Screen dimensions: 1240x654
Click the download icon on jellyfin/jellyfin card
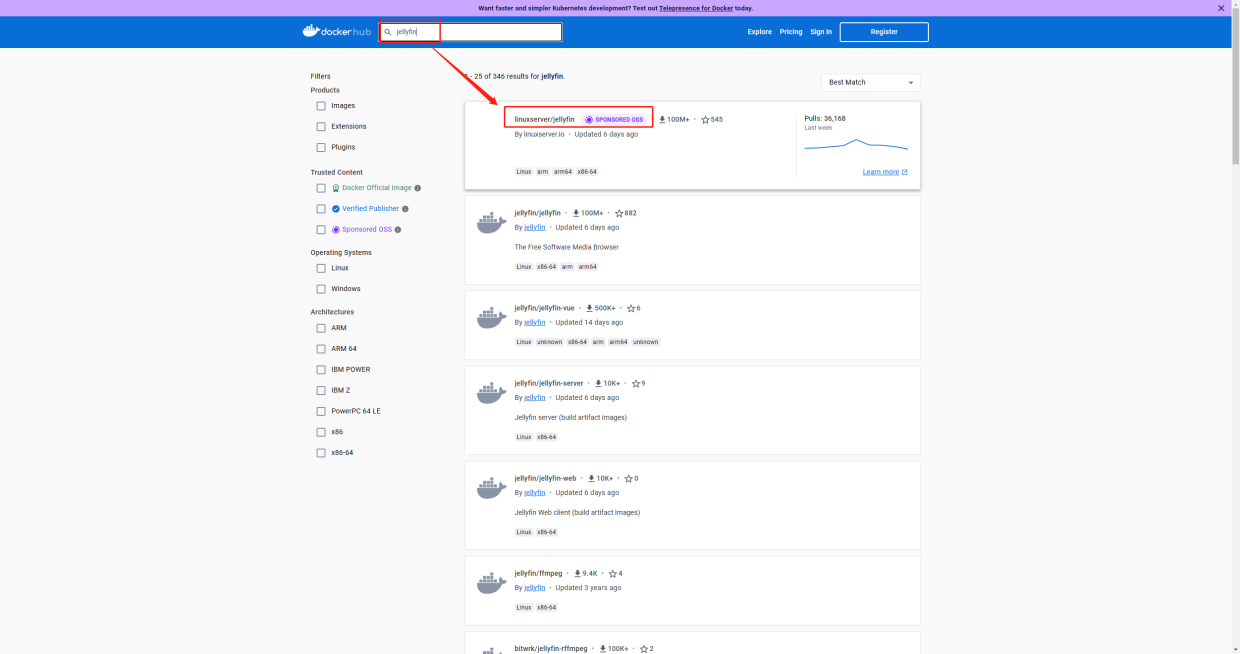576,213
